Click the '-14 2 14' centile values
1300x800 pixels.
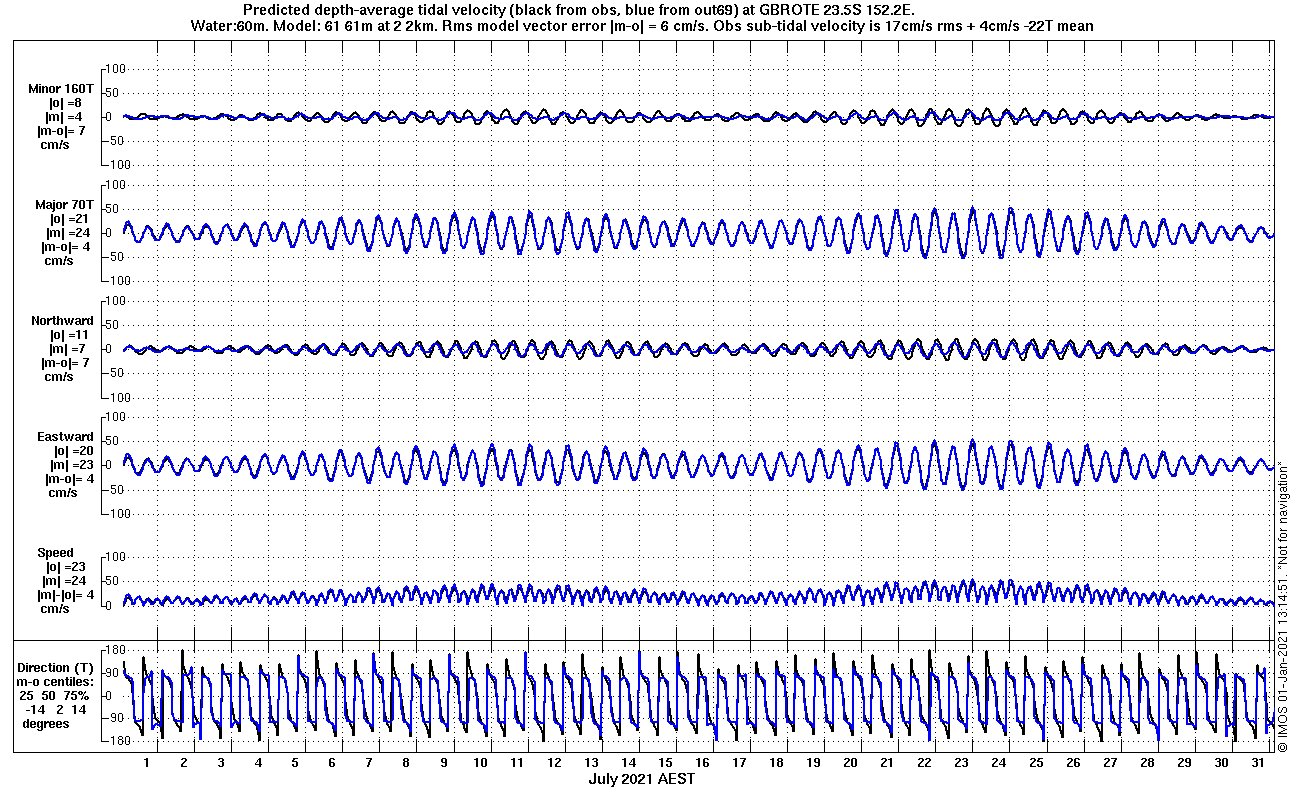click(57, 709)
